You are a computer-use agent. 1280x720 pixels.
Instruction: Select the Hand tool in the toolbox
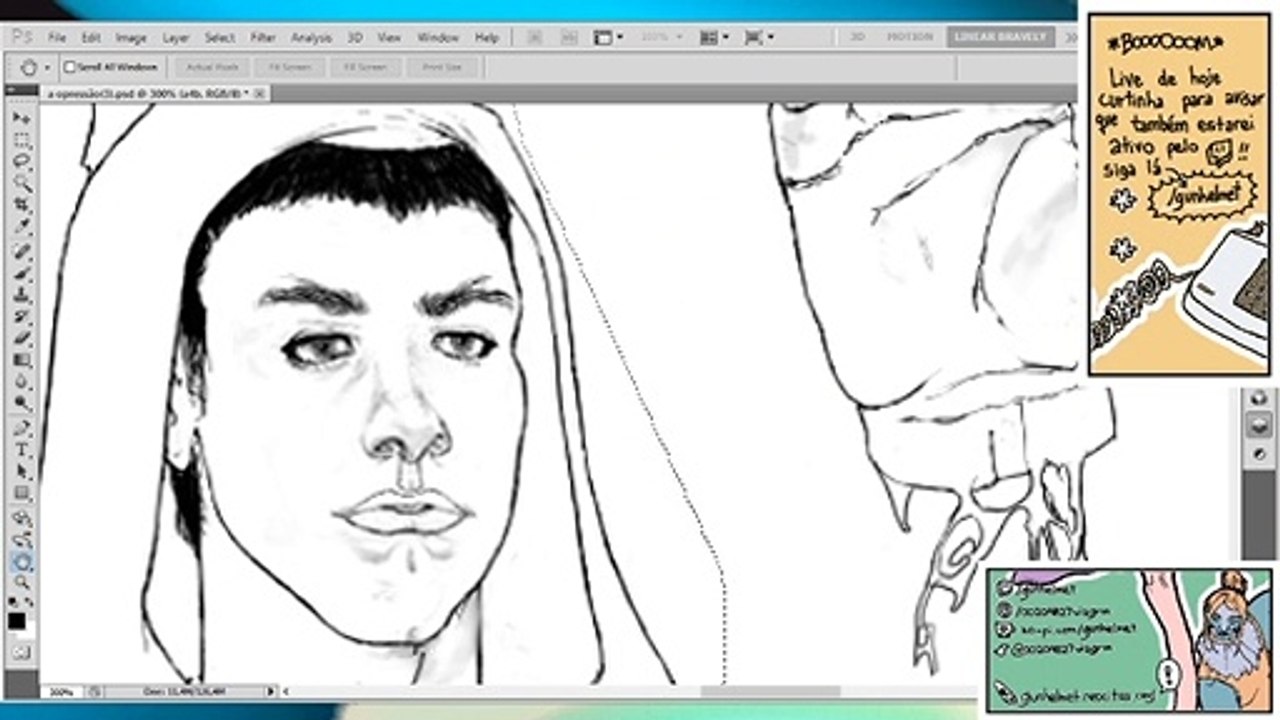click(x=21, y=562)
